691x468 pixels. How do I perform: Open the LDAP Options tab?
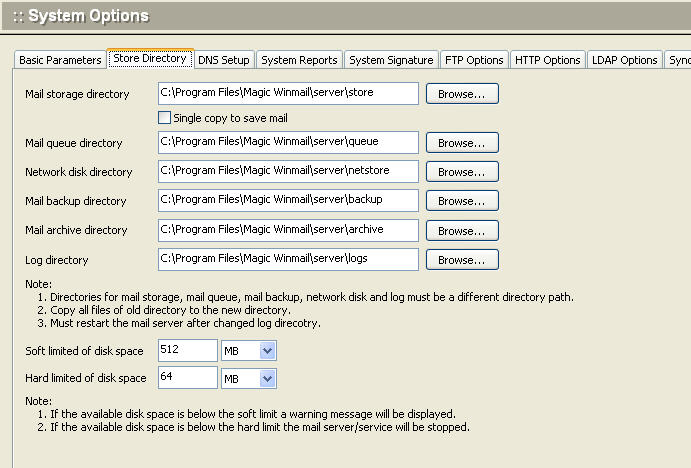point(624,60)
